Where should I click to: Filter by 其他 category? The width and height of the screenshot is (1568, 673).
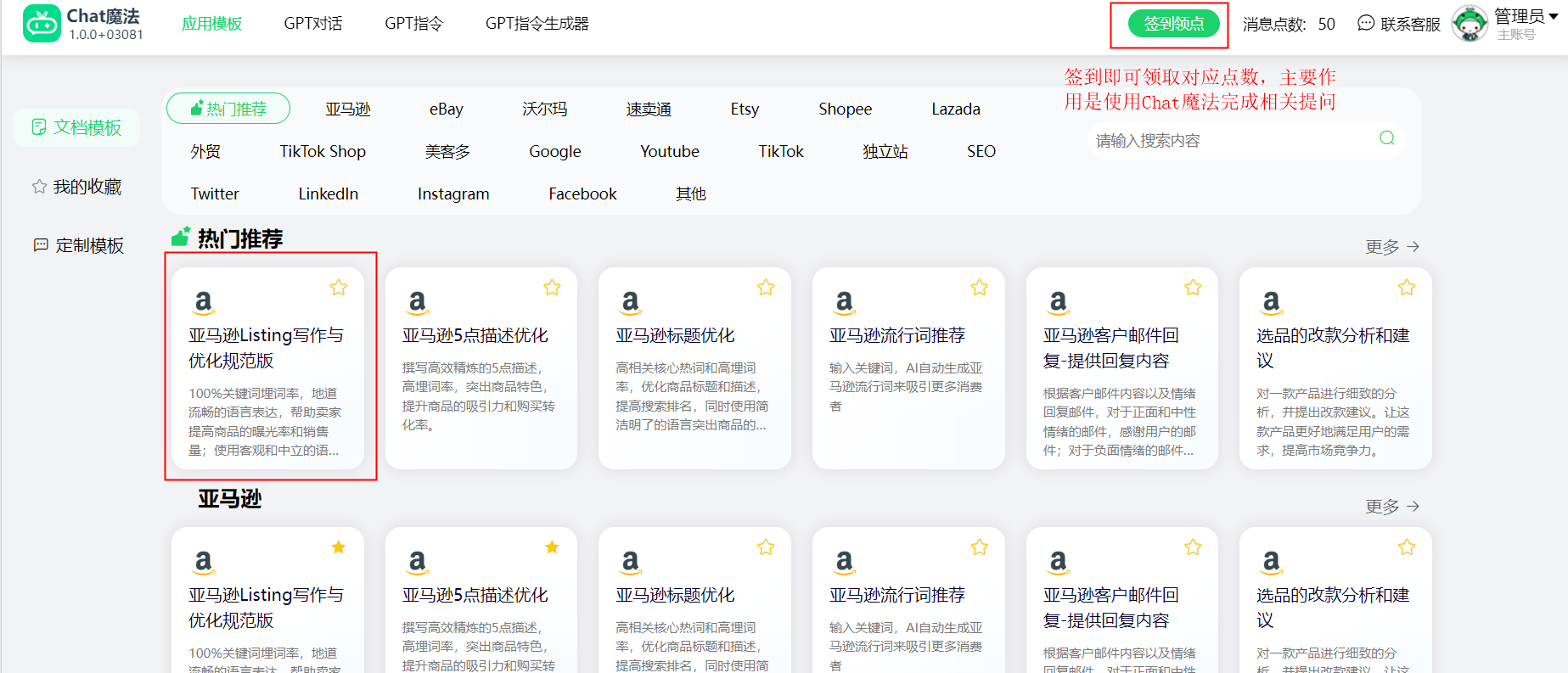tap(691, 193)
